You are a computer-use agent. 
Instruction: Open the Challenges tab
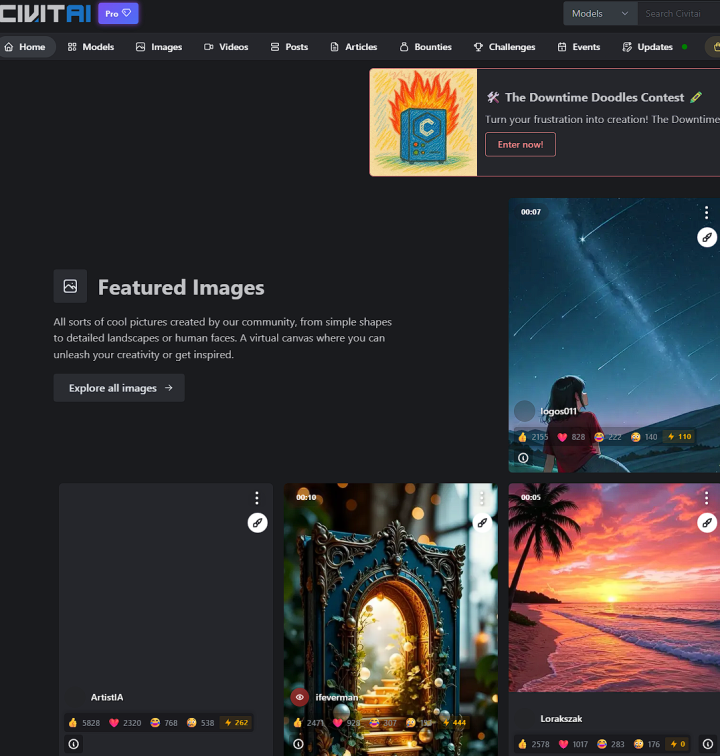pyautogui.click(x=504, y=47)
